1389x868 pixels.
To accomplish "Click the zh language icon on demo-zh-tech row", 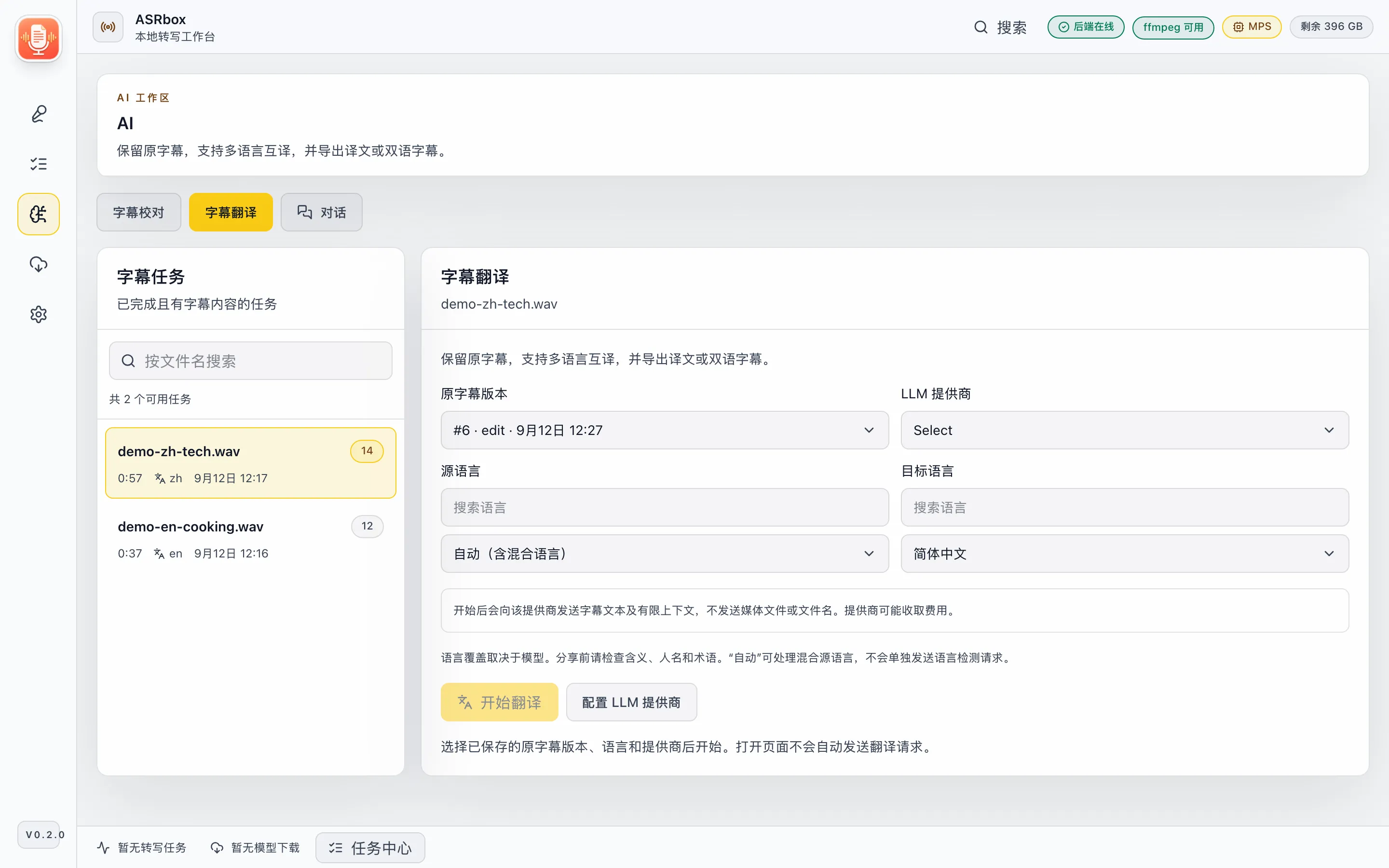I will click(160, 478).
